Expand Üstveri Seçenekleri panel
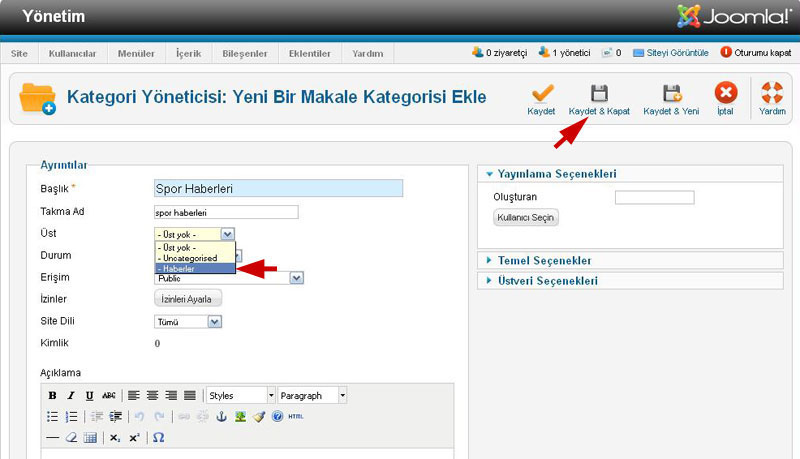The height and width of the screenshot is (459, 800). coord(631,281)
